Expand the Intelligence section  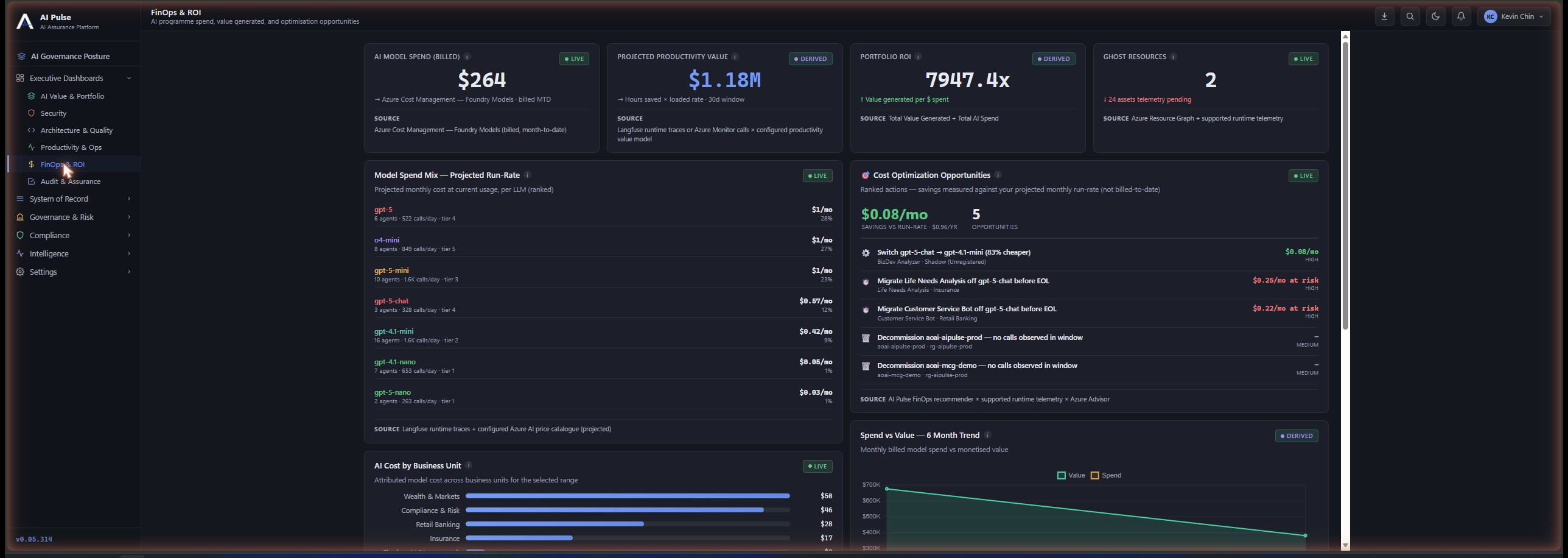pyautogui.click(x=73, y=253)
